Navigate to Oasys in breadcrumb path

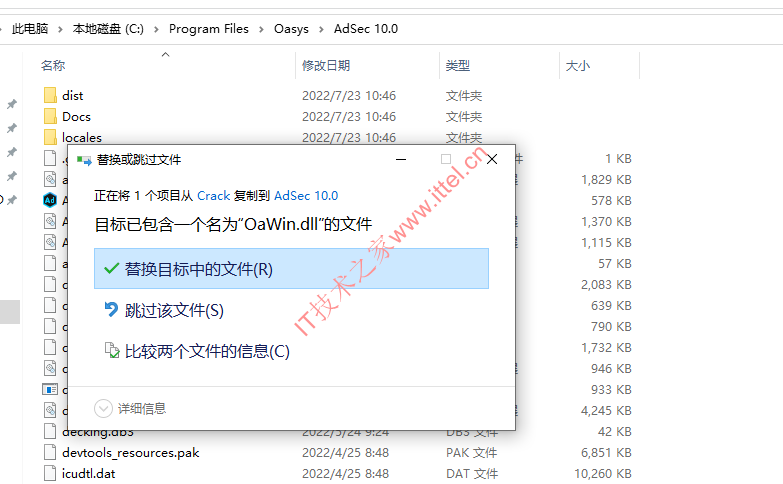pos(291,29)
